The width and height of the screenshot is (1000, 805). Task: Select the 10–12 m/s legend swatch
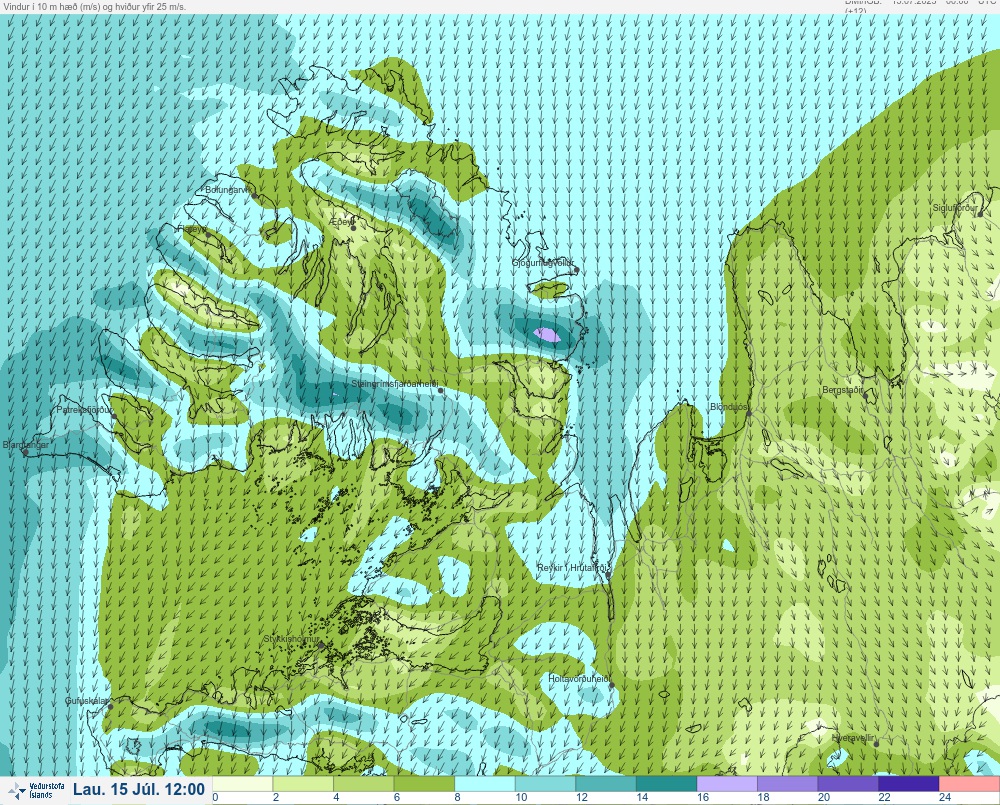click(x=545, y=783)
